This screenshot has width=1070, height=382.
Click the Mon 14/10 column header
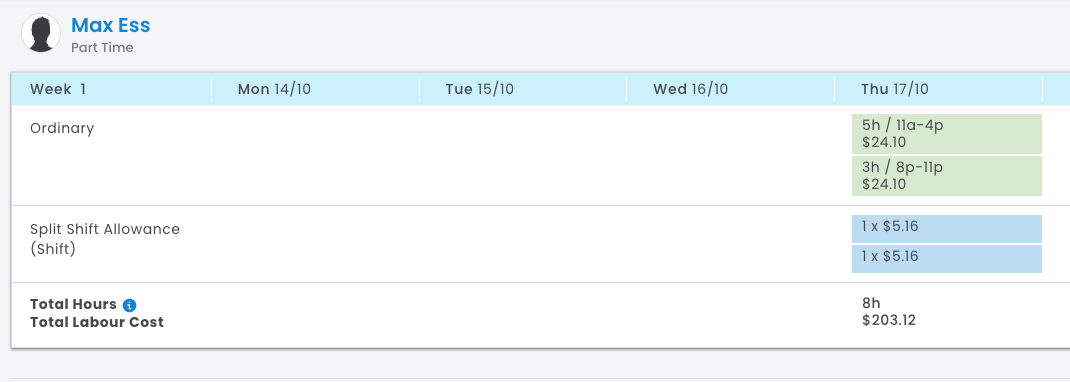274,89
